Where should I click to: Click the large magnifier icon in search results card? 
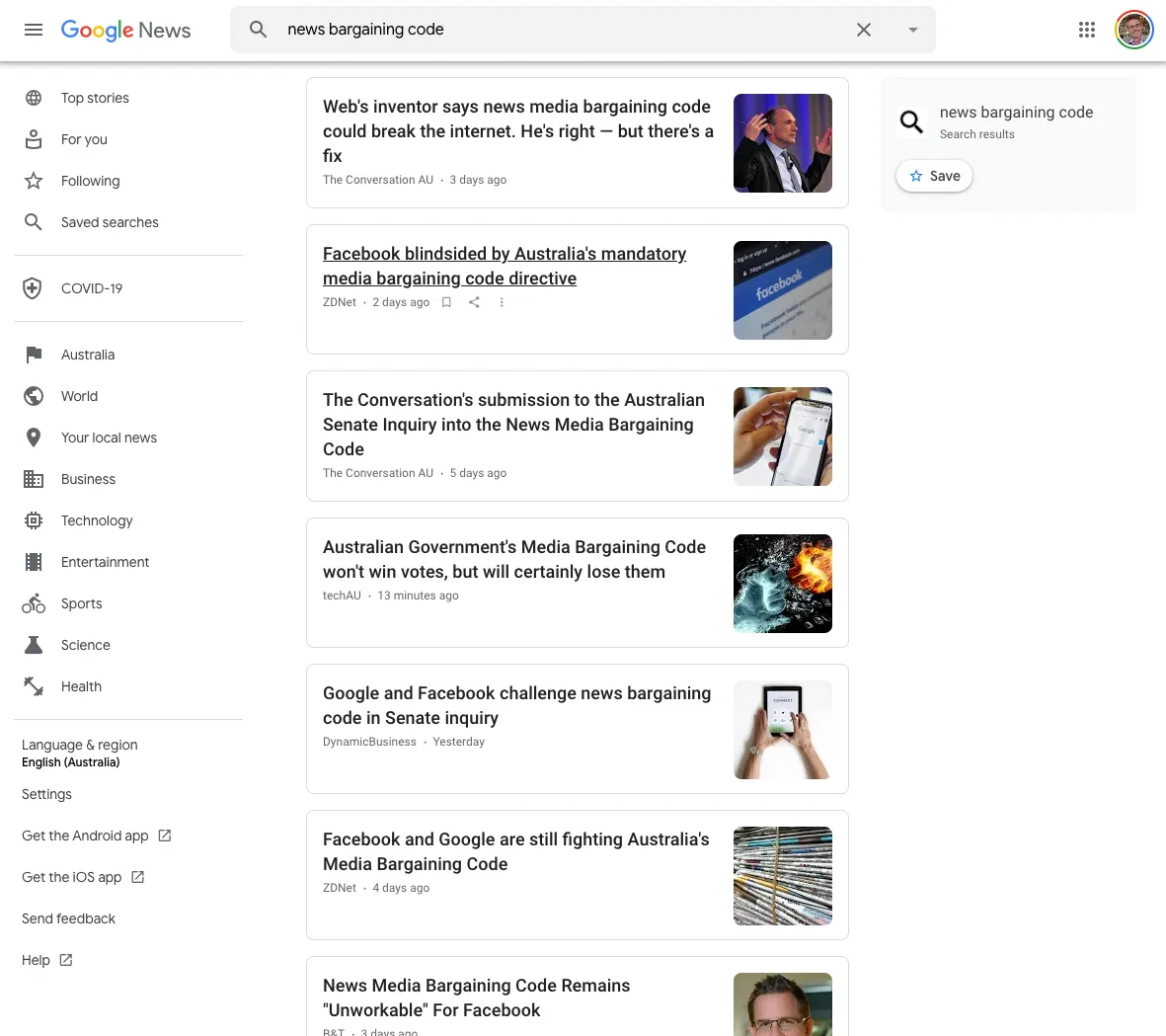pos(911,121)
